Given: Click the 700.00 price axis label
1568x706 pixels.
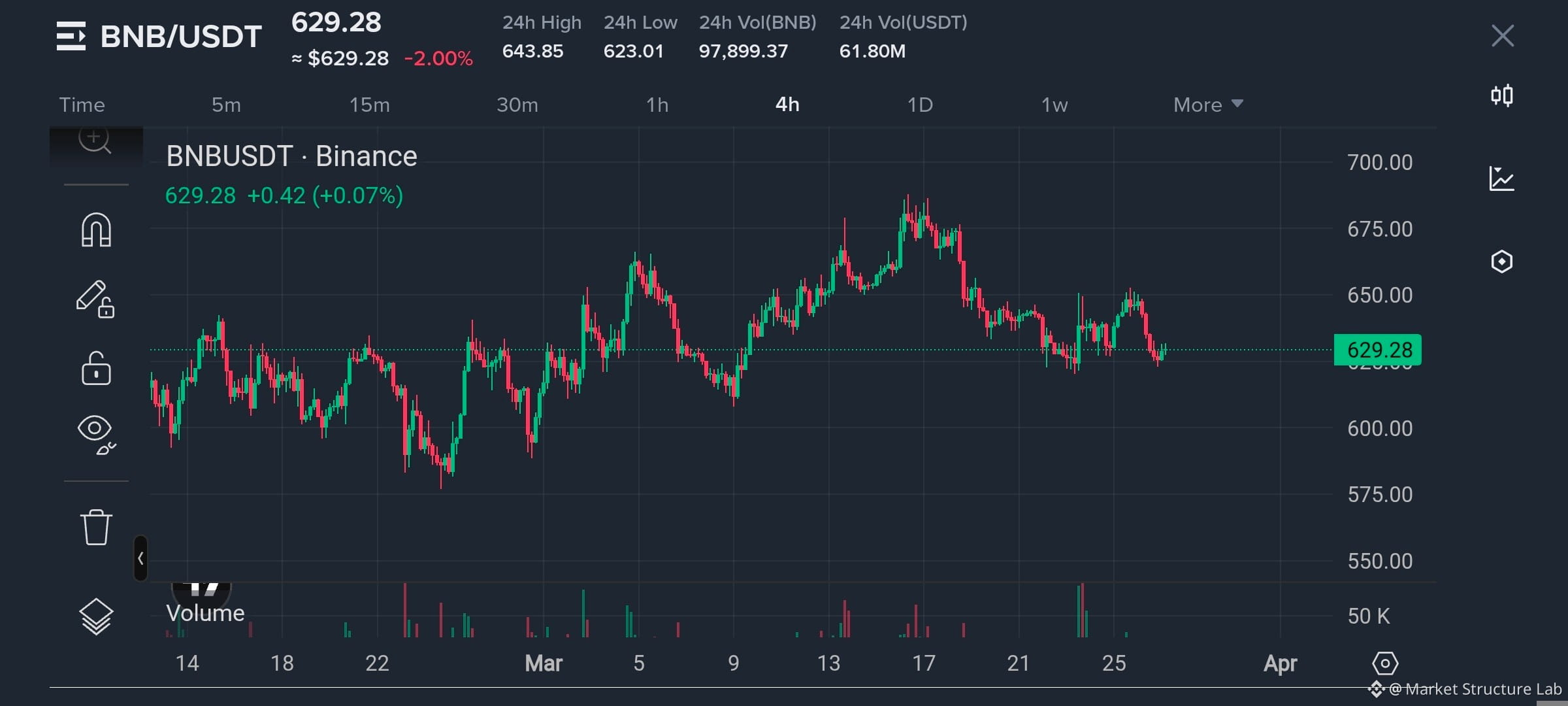Looking at the screenshot, I should click(1380, 162).
